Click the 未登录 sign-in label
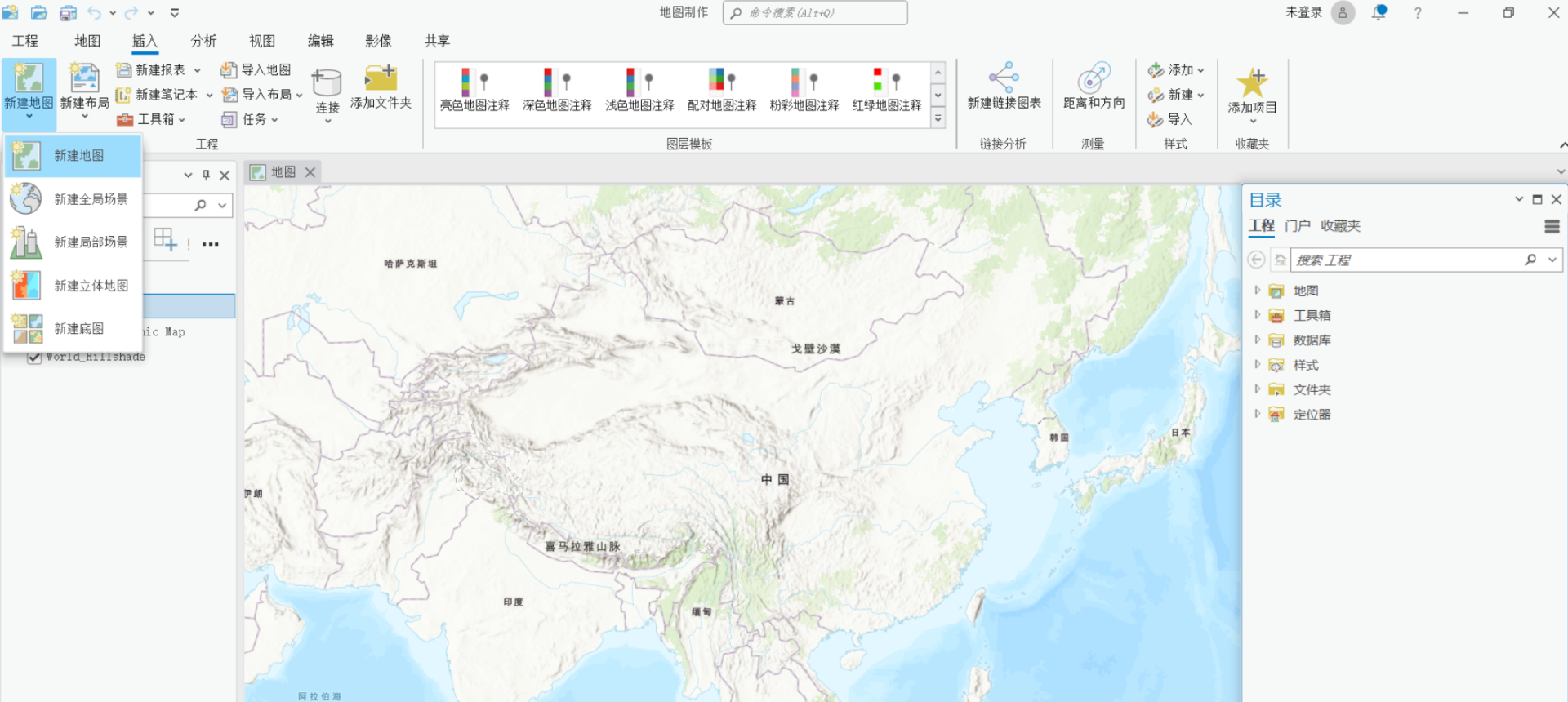This screenshot has width=1568, height=702. 1303,12
